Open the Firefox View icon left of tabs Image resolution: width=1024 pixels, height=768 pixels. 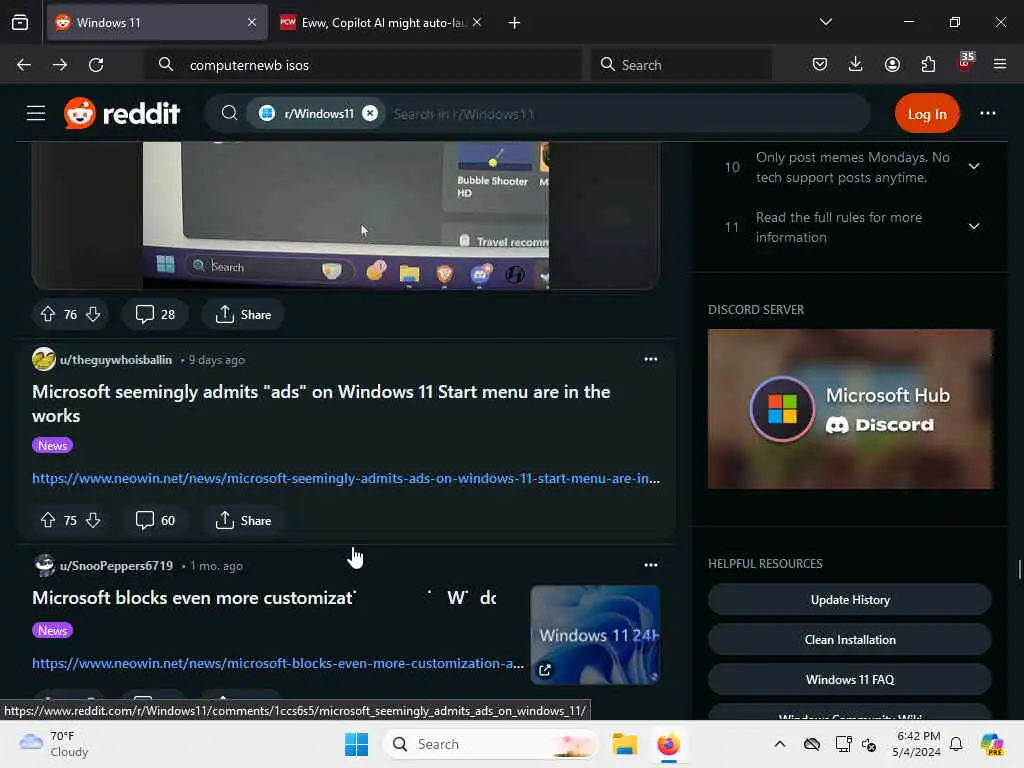click(x=20, y=22)
